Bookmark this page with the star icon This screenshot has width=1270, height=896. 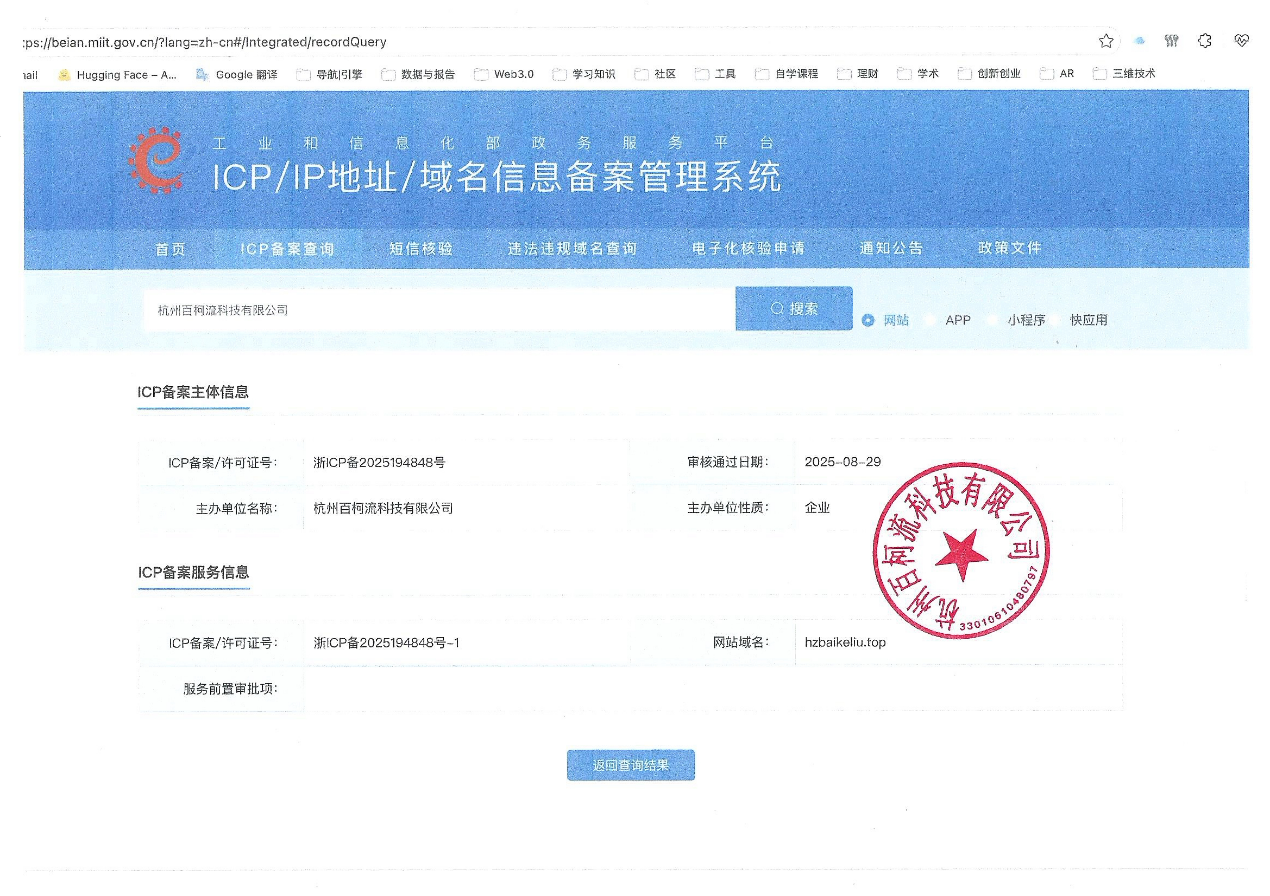(x=1106, y=41)
